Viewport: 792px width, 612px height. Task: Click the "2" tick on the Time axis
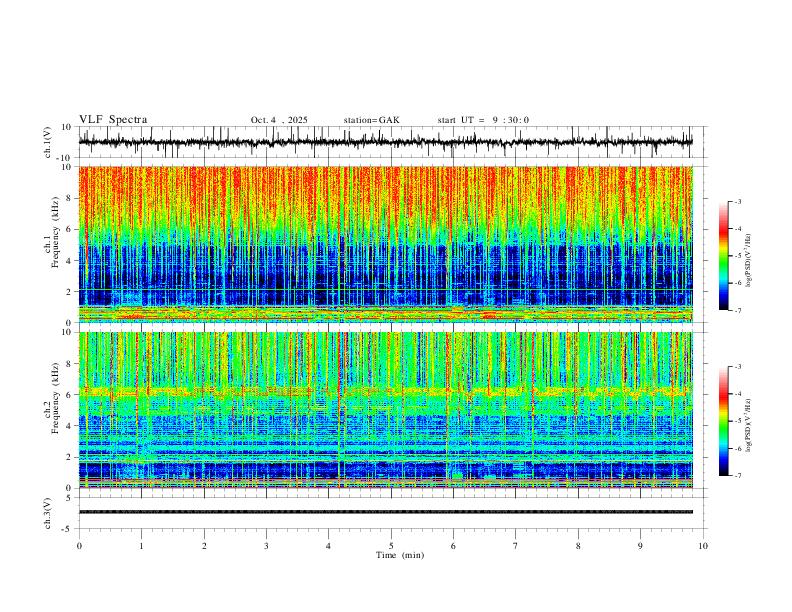(204, 546)
